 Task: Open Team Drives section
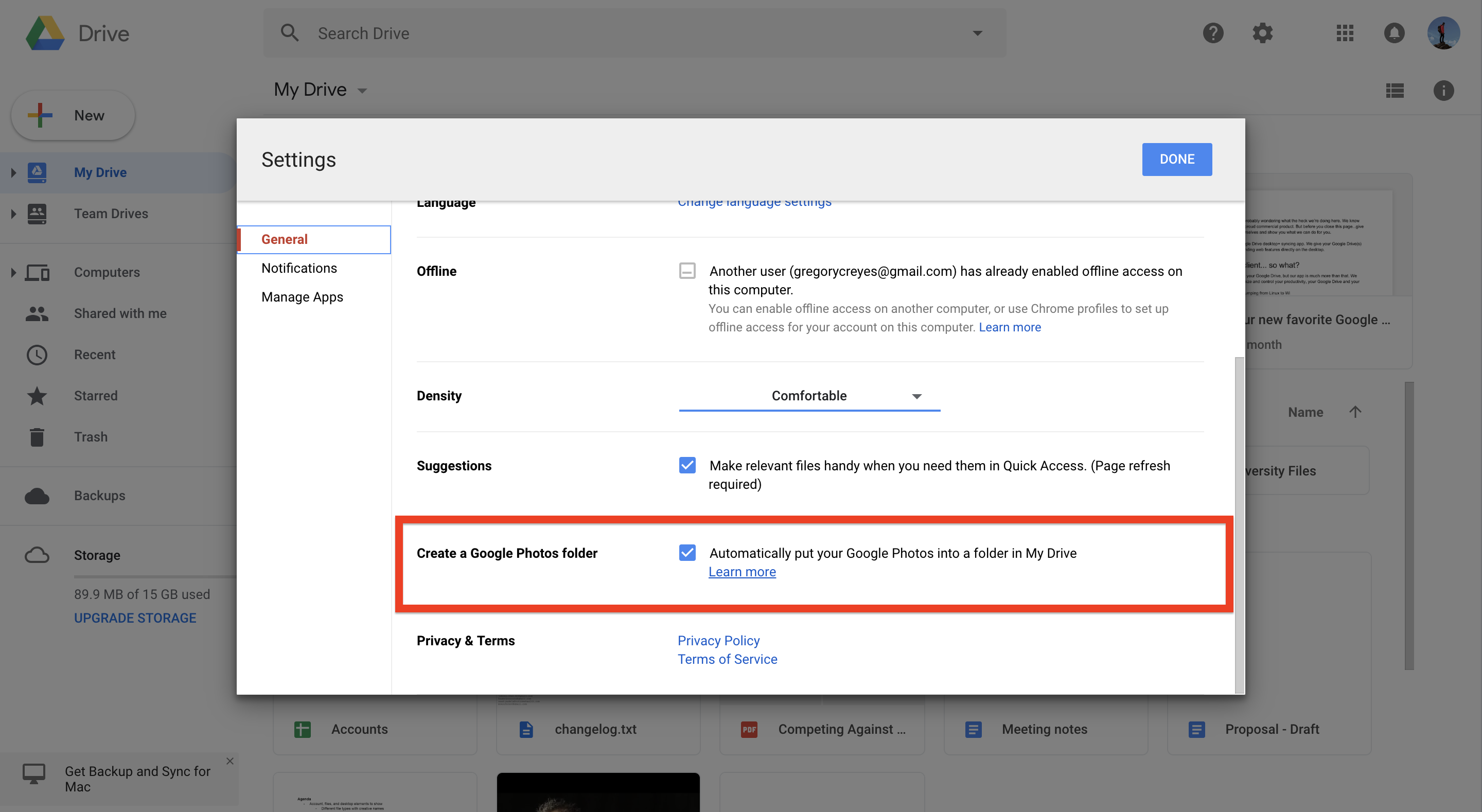click(x=111, y=213)
